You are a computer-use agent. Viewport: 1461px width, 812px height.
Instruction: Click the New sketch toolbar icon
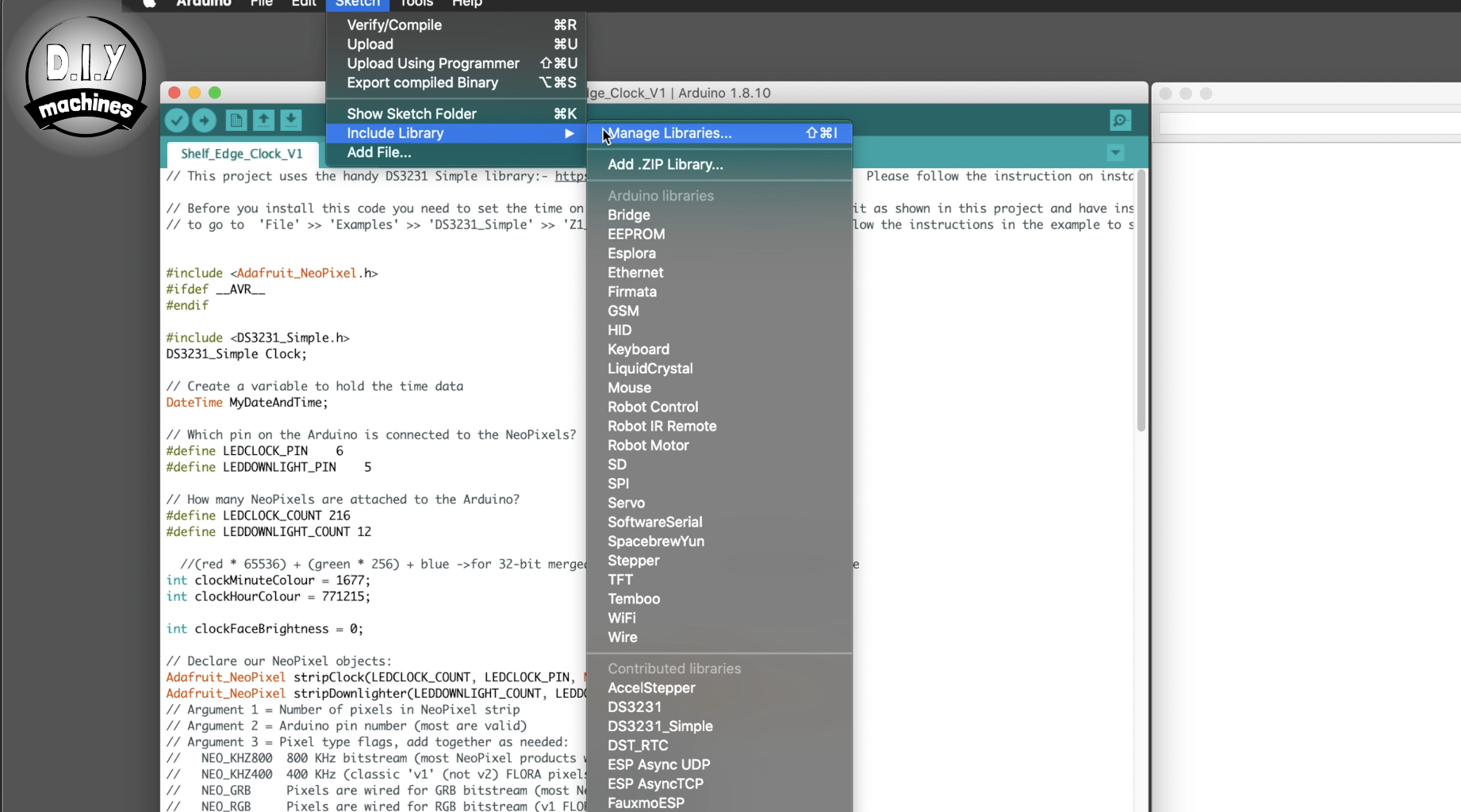pos(236,121)
